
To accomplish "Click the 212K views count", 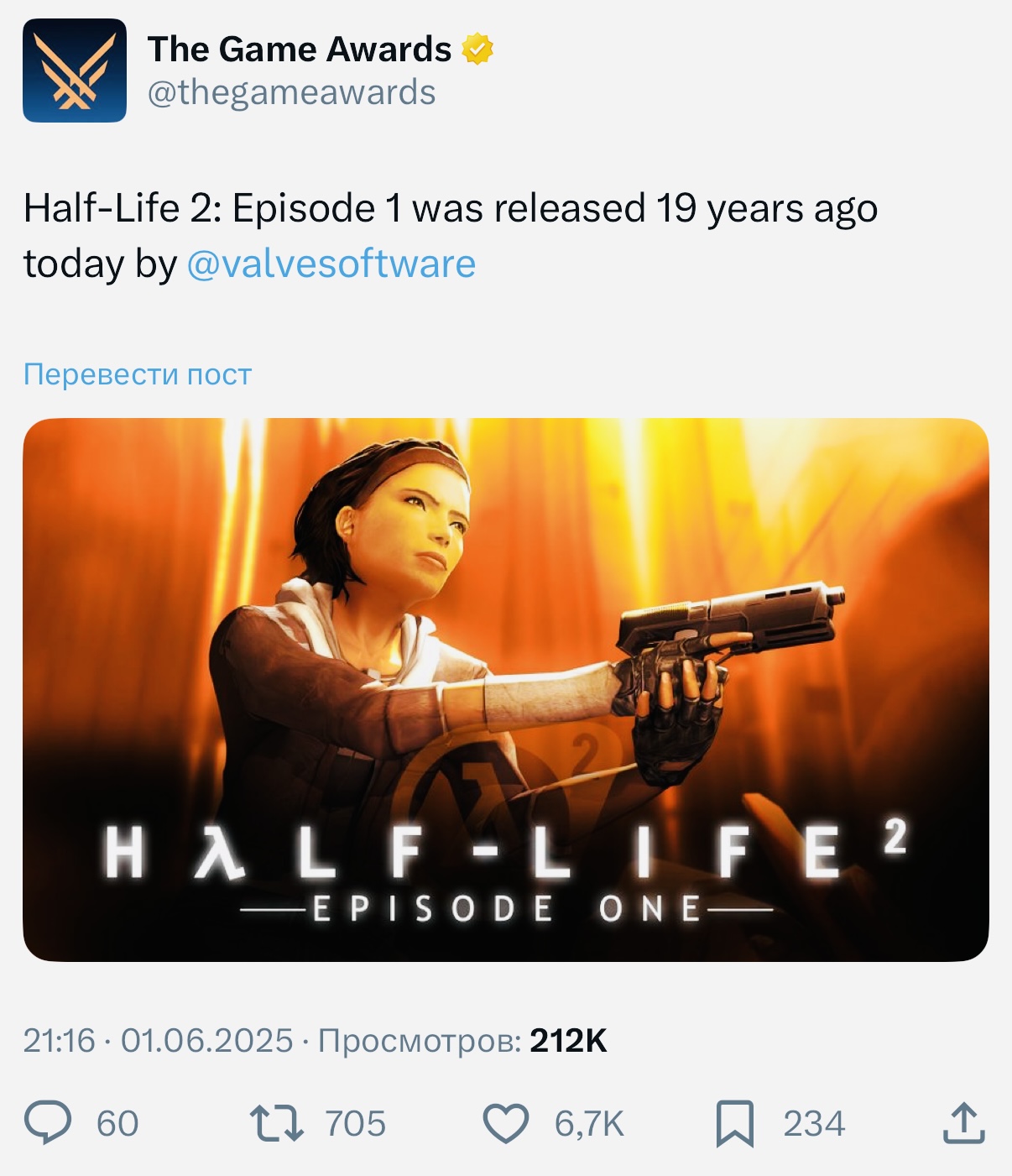I will [568, 1041].
